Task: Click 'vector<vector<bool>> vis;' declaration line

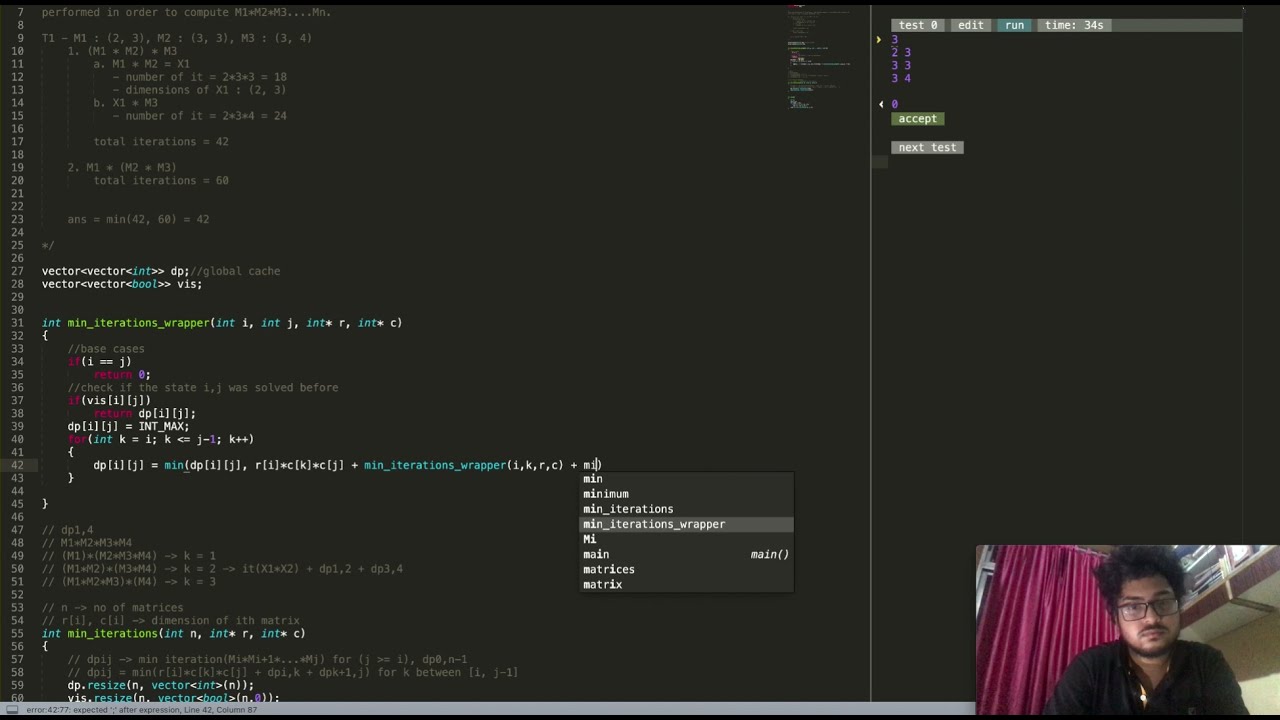Action: click(x=122, y=284)
